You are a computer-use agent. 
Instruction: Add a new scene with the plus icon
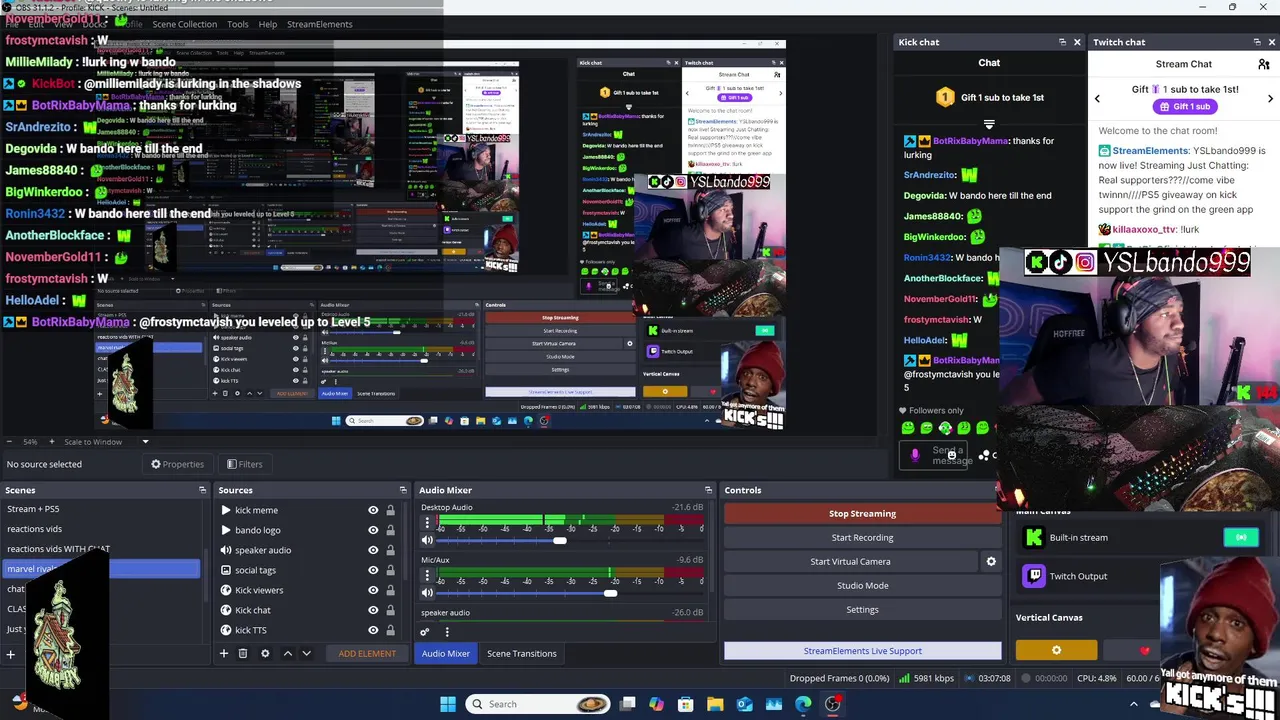click(10, 655)
